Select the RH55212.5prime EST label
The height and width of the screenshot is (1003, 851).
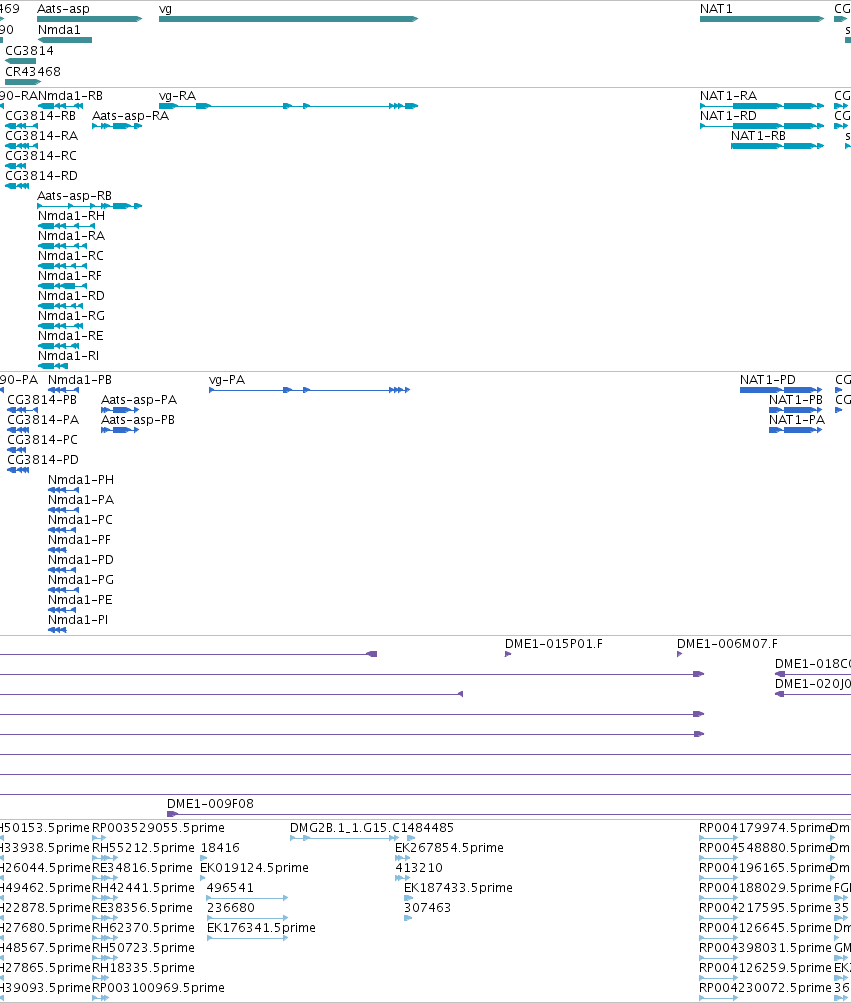tap(143, 848)
